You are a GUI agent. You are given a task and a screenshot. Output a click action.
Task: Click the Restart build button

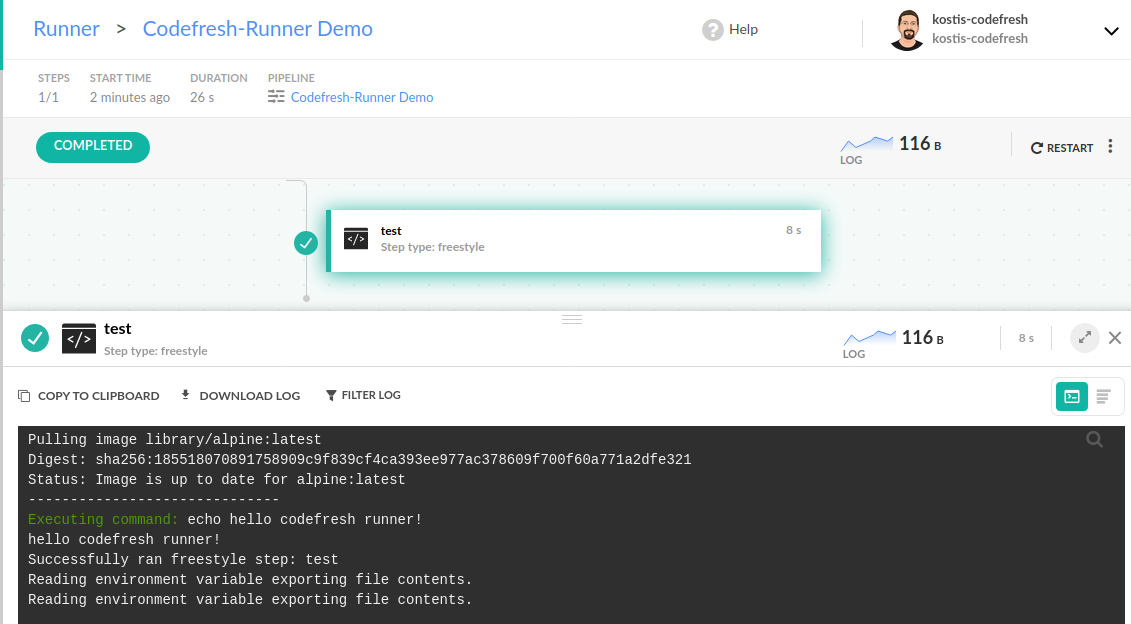pos(1062,148)
